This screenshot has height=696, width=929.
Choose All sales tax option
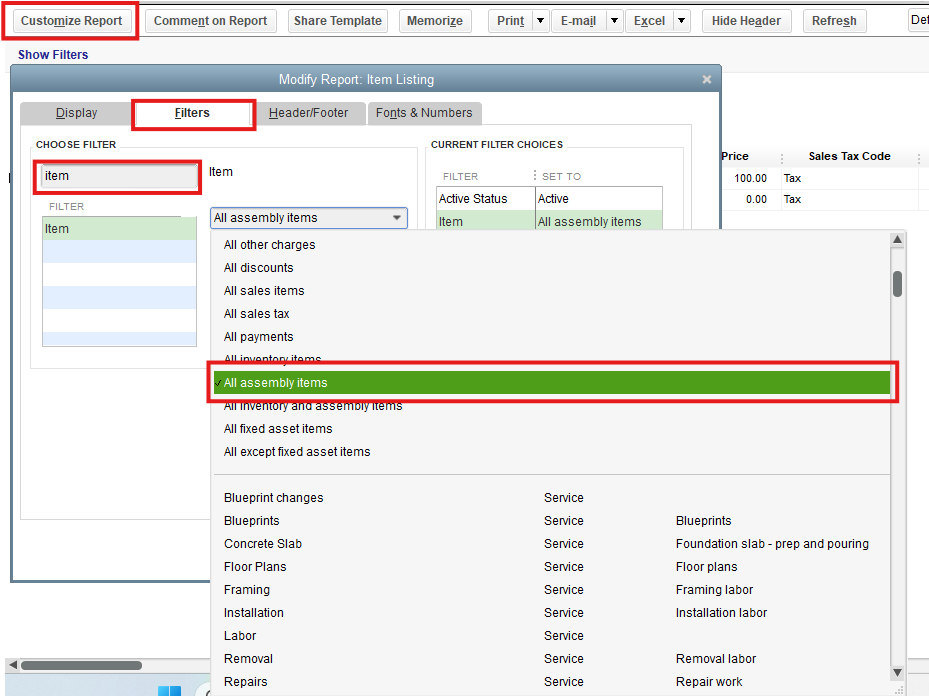pos(257,314)
